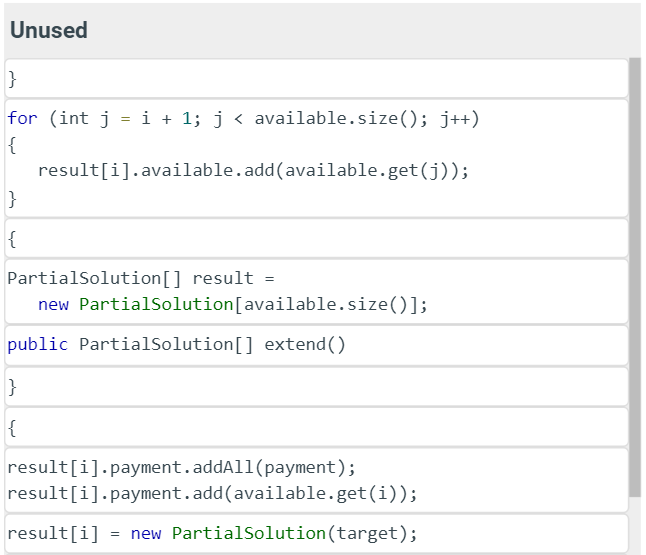The height and width of the screenshot is (555, 646).
Task: Select the result[i] = new PartialSolution(target) block
Action: pos(316,534)
